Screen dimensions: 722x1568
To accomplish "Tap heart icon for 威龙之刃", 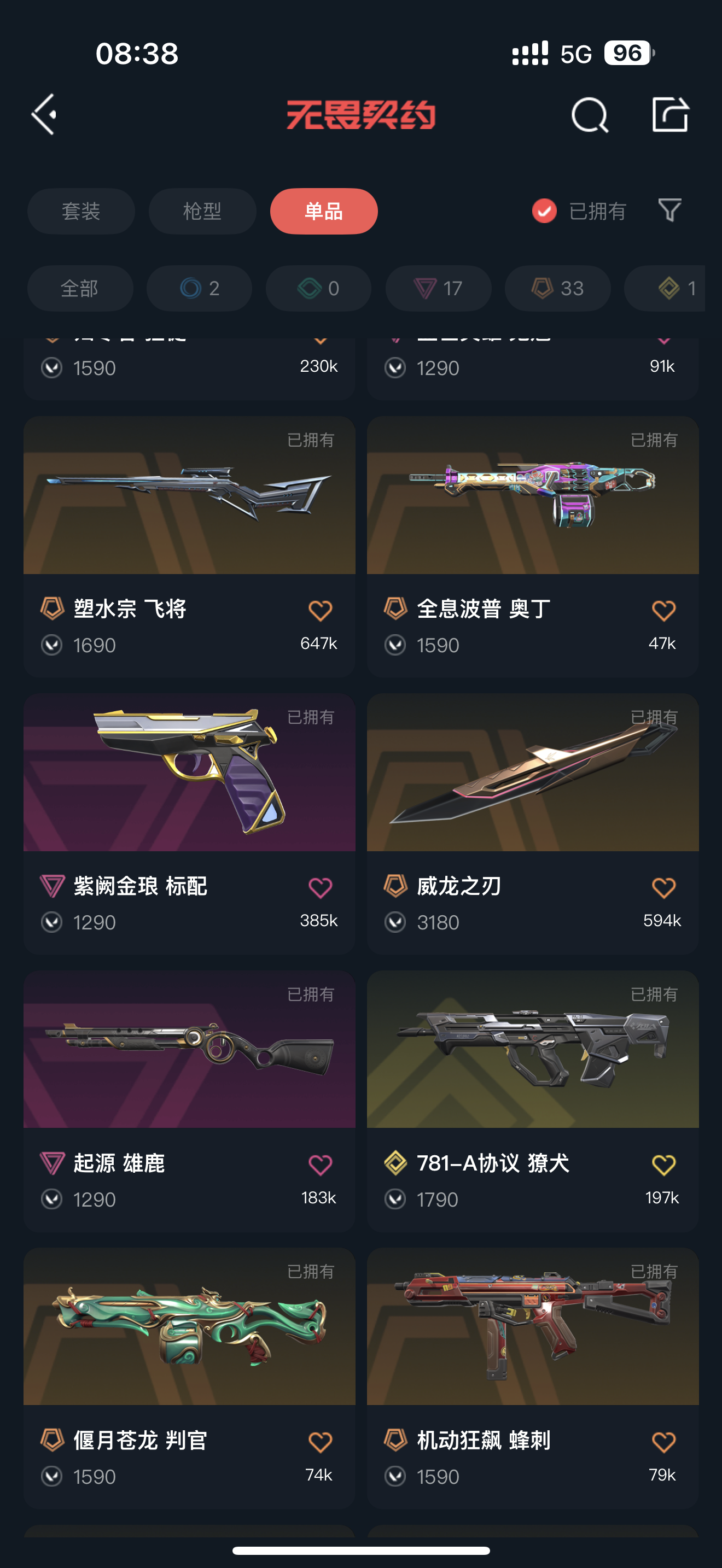I will [x=663, y=887].
